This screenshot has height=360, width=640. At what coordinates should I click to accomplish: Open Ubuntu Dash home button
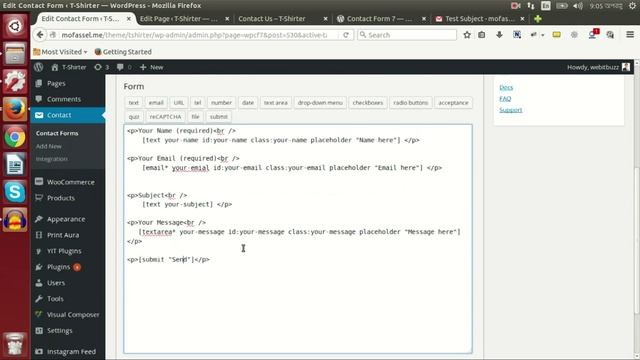click(x=15, y=27)
